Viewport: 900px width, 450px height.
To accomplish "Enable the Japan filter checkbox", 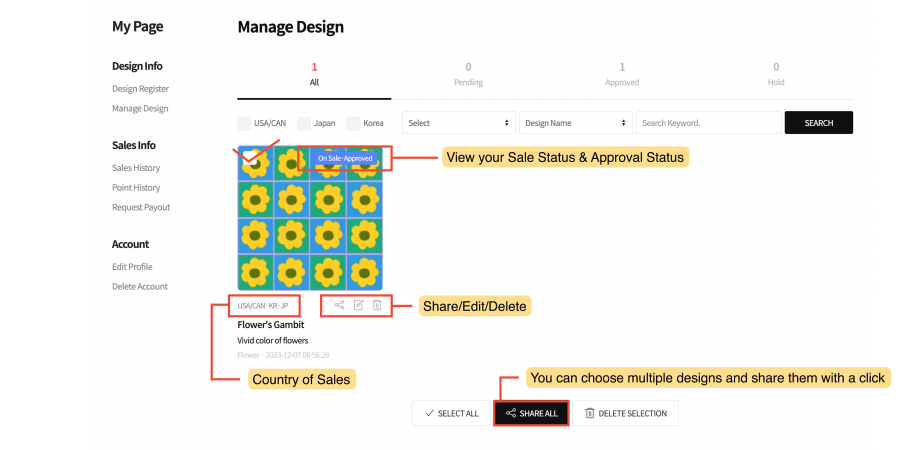I will pos(304,123).
